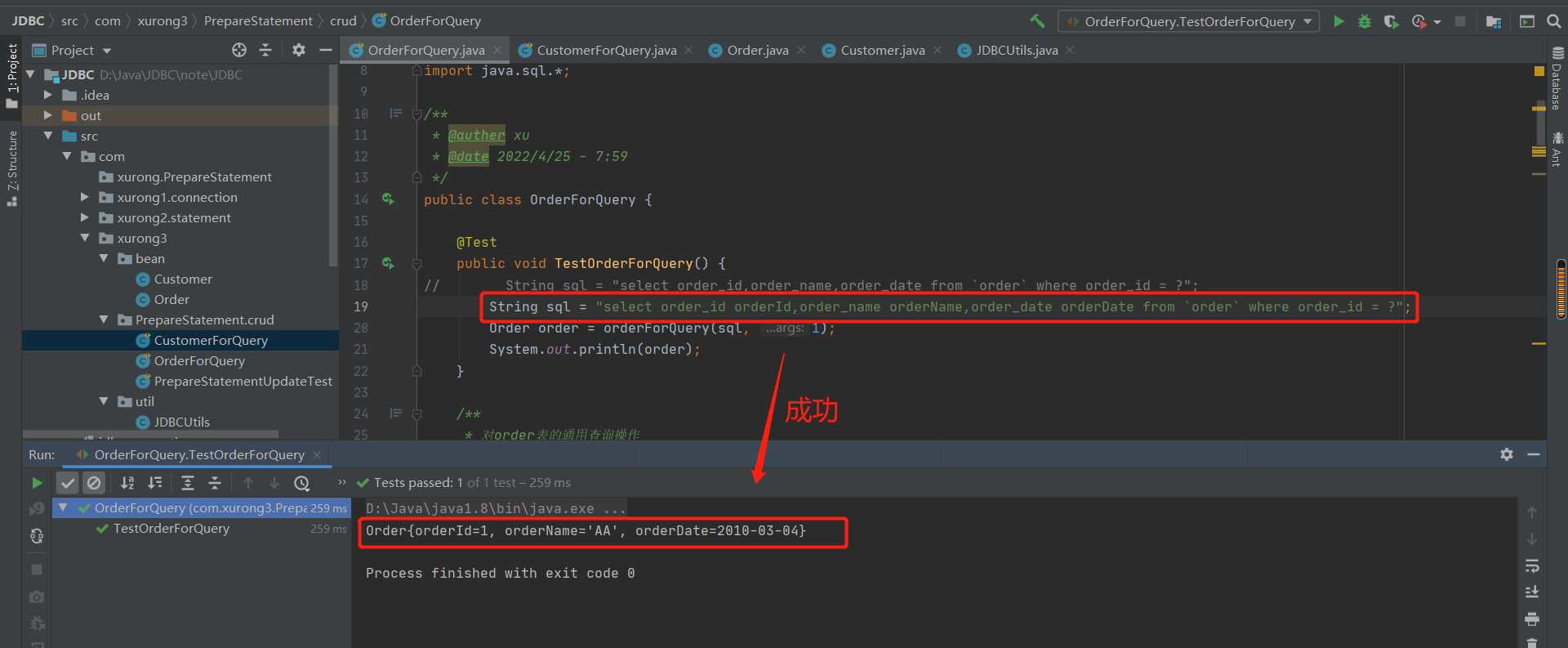Open the Structure side tool window
This screenshot has width=1568, height=648.
tap(11, 168)
